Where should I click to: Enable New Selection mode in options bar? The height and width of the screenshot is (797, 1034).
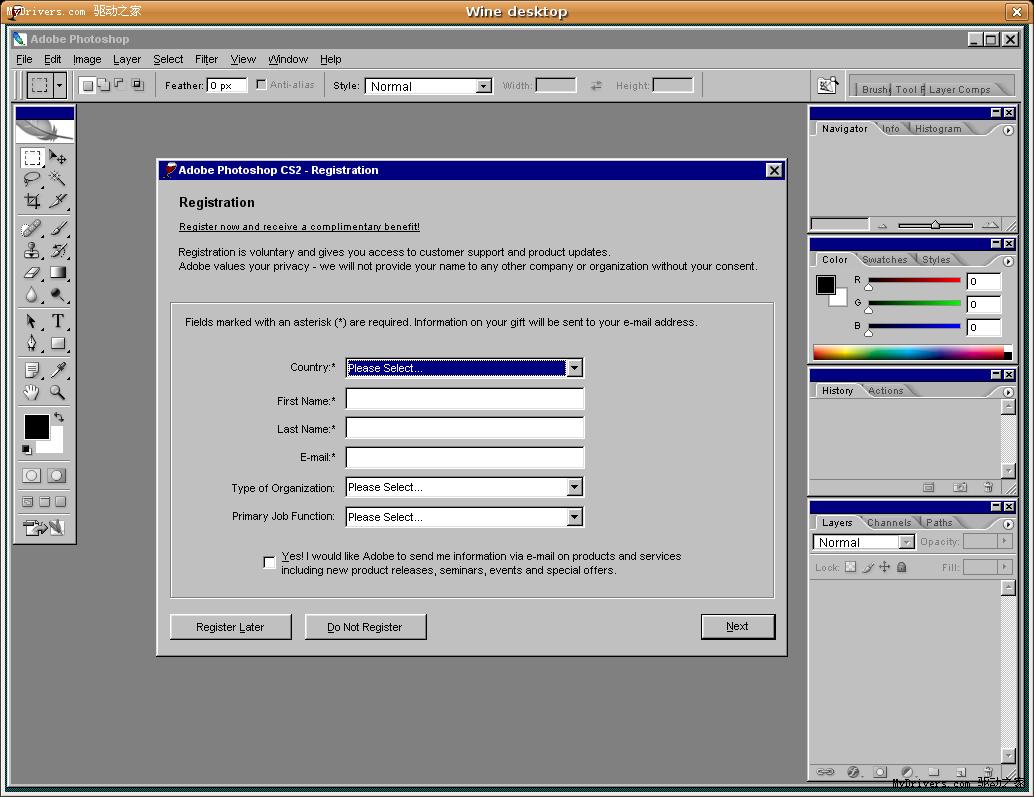click(x=87, y=85)
